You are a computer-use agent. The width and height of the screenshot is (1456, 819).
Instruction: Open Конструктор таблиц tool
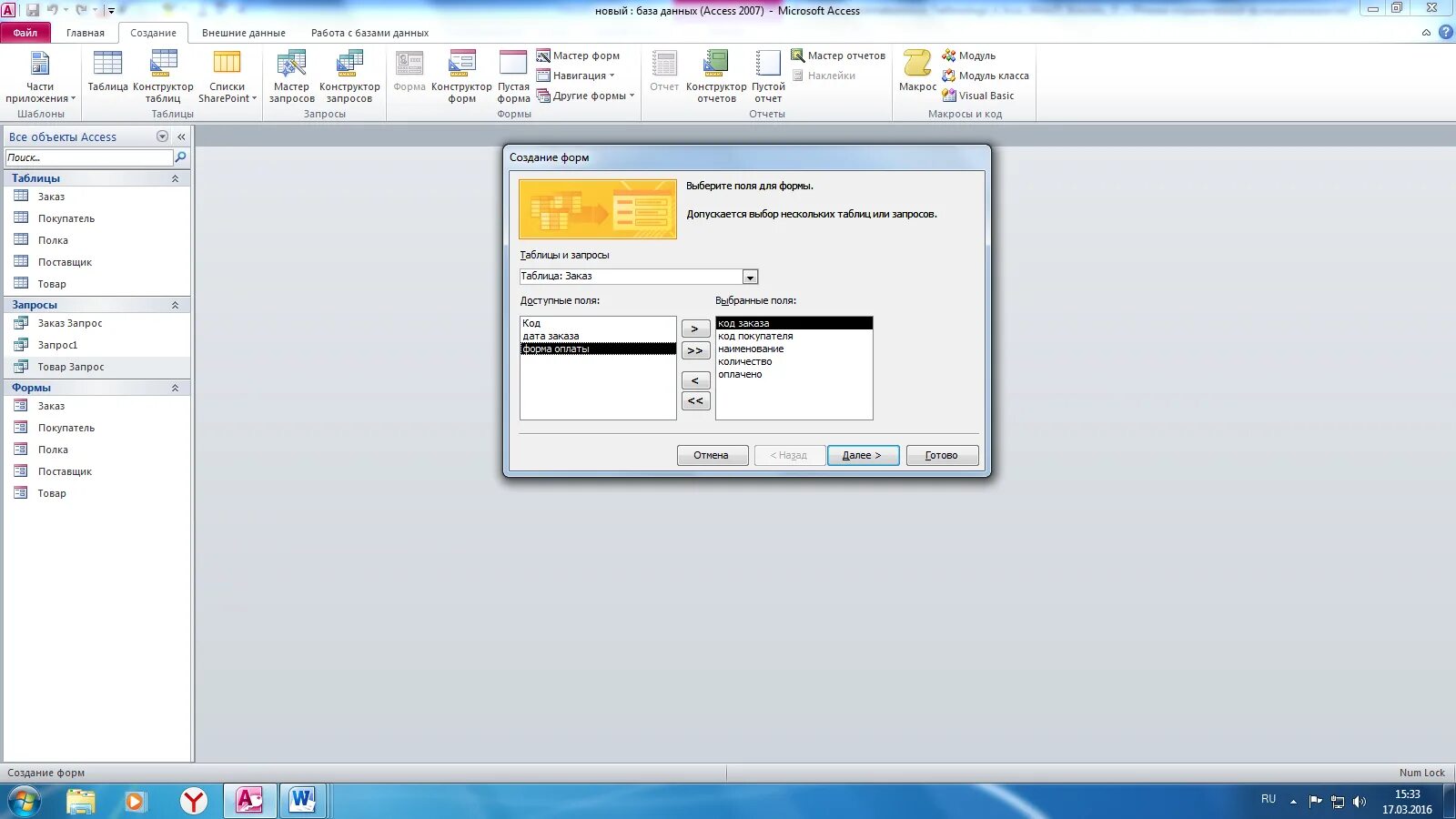click(163, 77)
